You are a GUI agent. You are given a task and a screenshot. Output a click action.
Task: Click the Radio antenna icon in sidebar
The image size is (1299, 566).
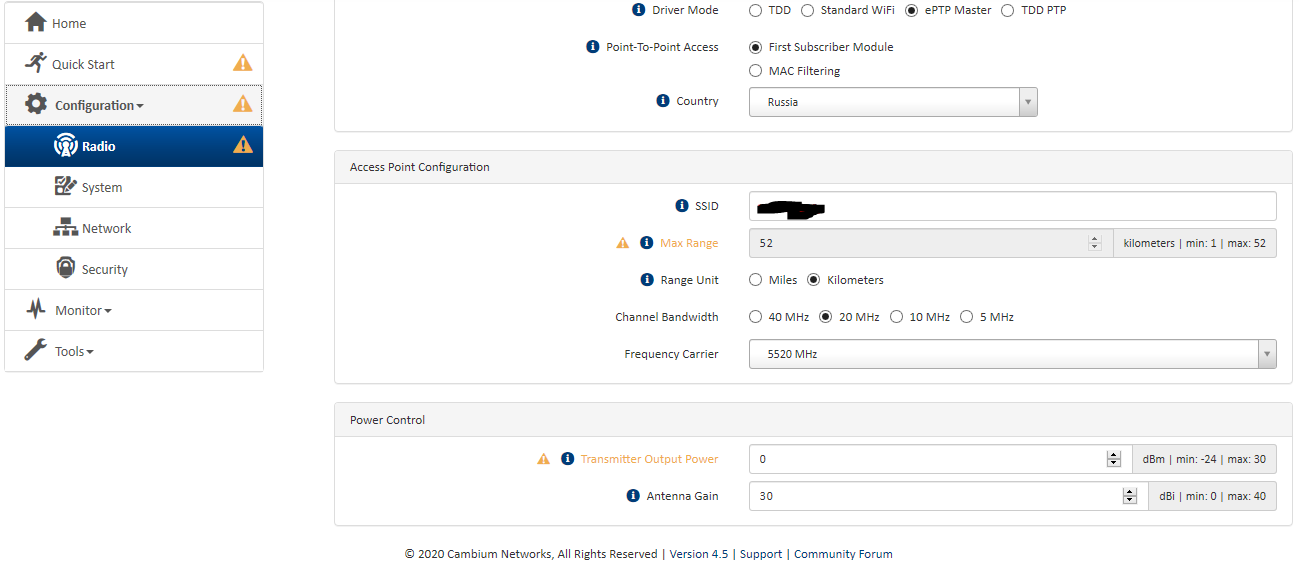point(65,146)
